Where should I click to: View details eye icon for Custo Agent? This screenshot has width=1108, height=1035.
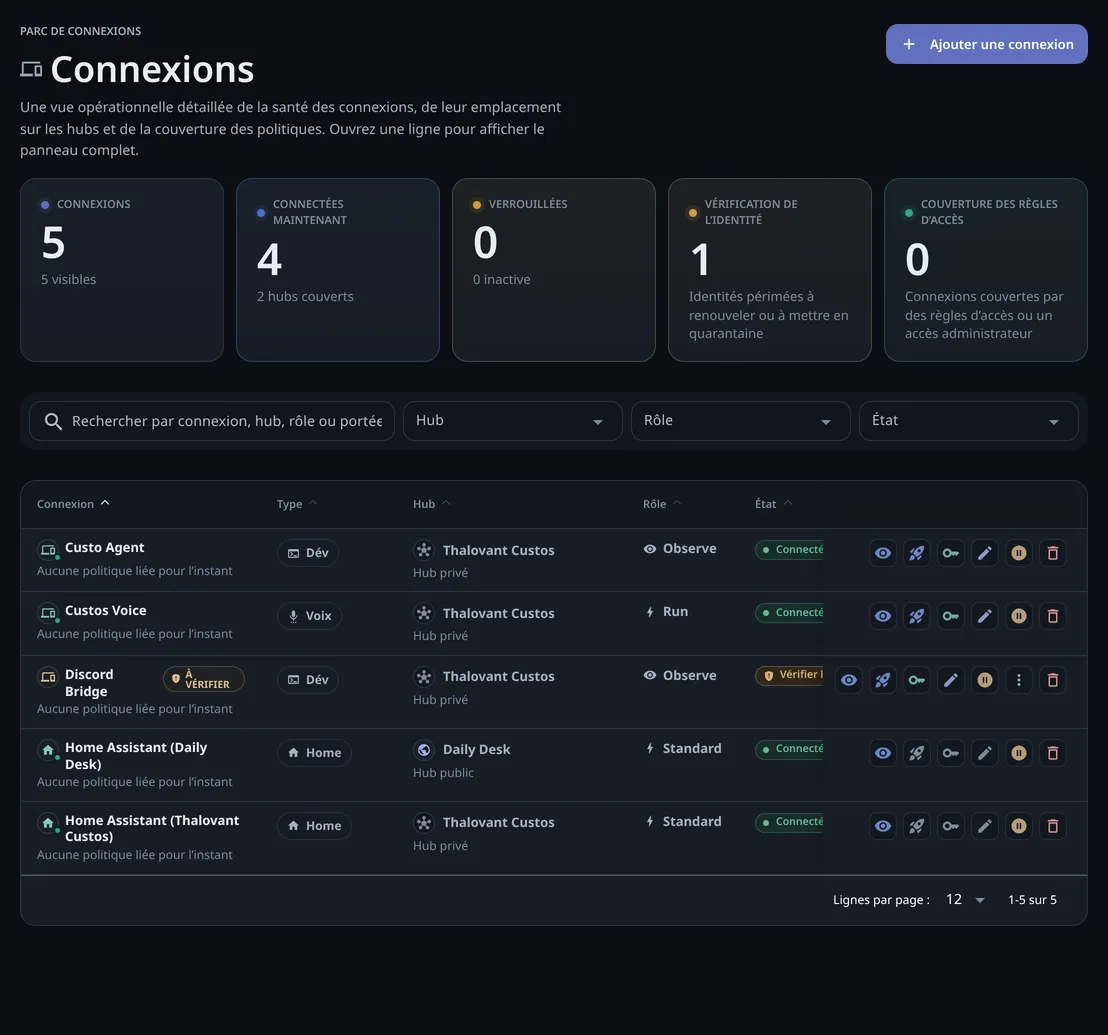(x=883, y=553)
